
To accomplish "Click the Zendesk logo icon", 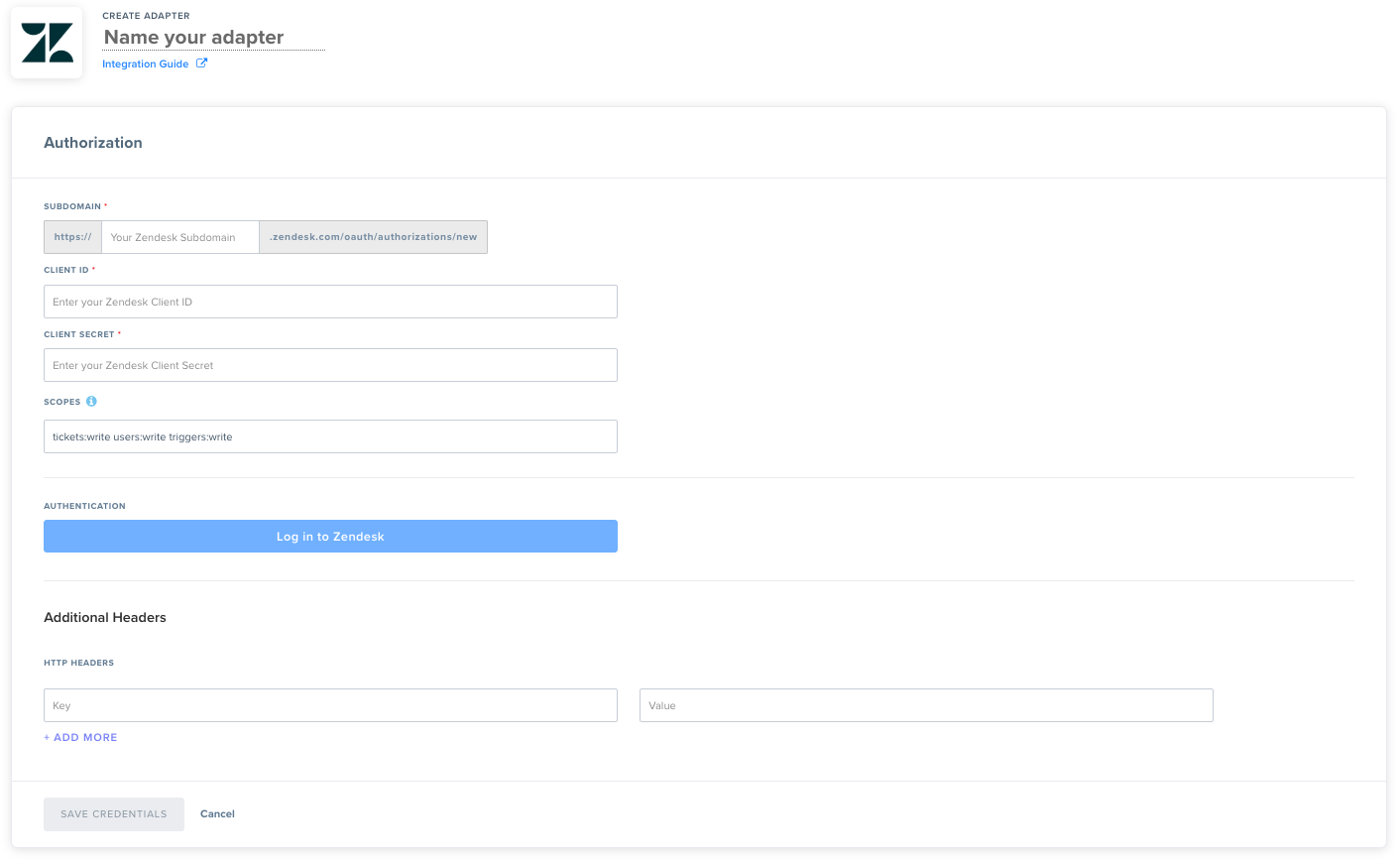I will [x=47, y=43].
